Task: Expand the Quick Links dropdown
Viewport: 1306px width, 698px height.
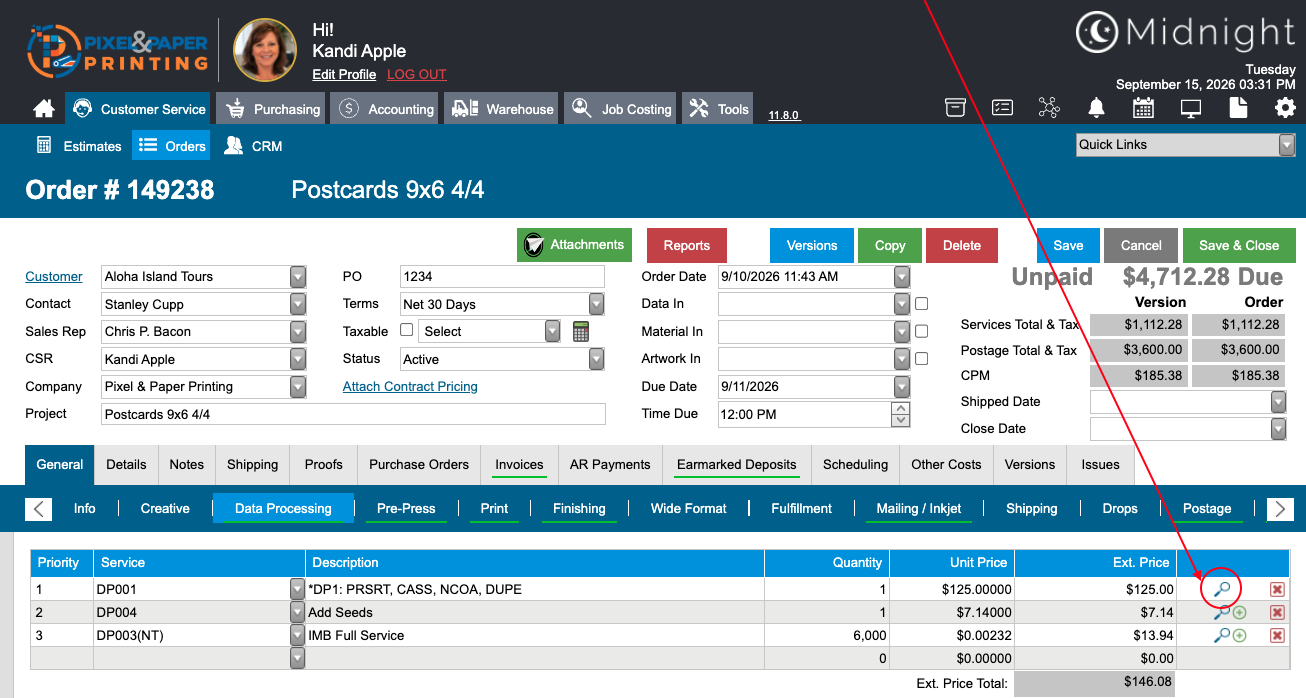Action: [x=1185, y=144]
